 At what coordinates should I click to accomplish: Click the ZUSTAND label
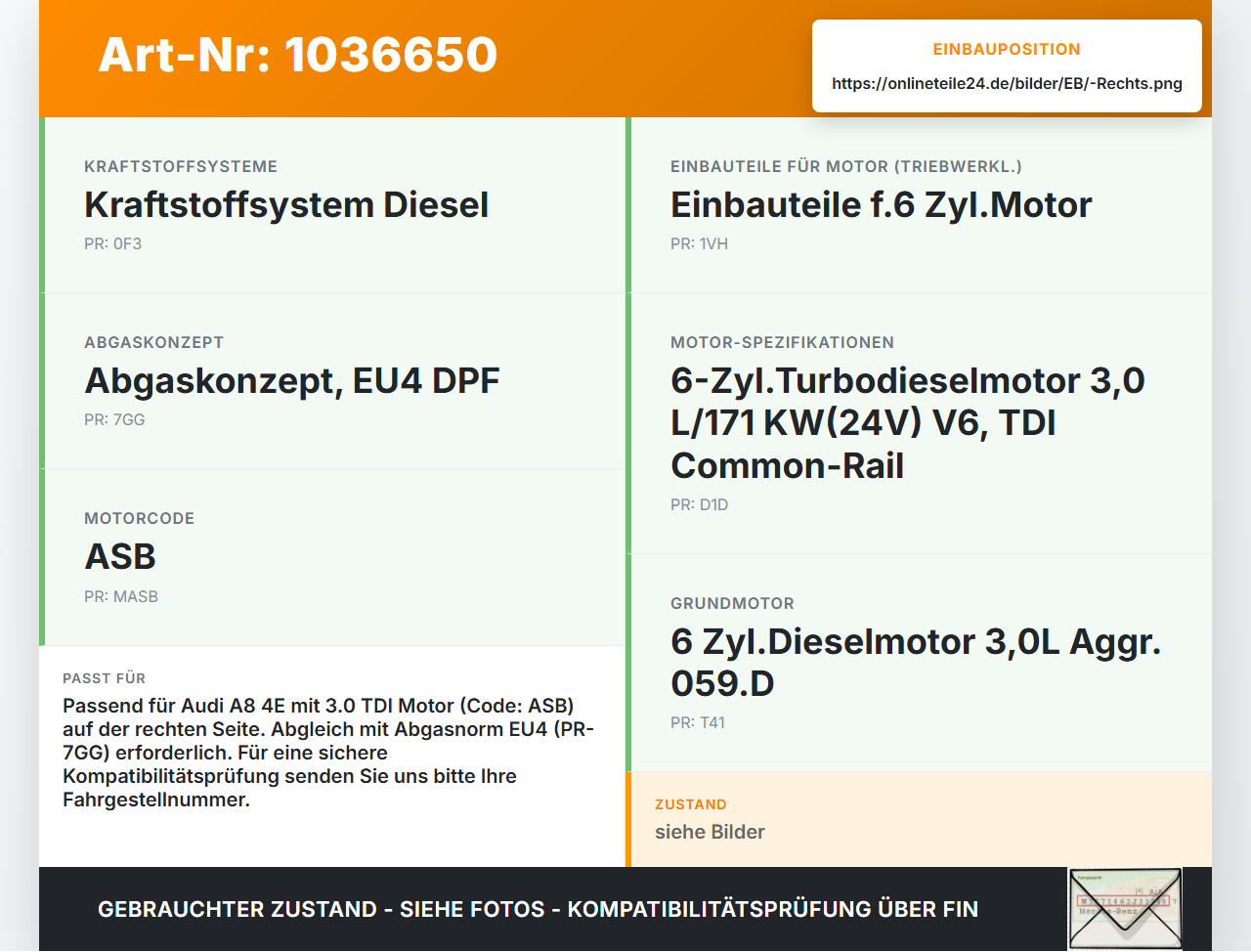(691, 804)
